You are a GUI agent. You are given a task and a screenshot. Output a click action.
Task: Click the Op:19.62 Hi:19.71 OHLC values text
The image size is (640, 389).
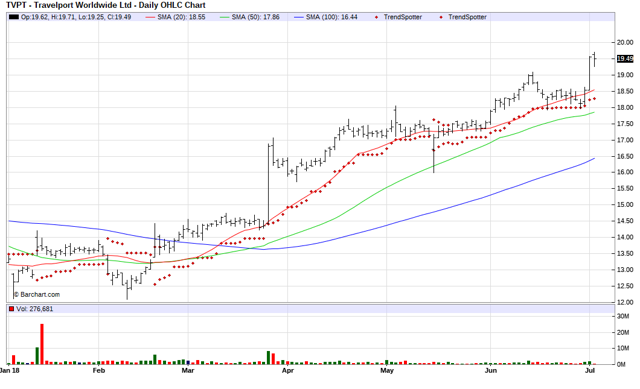(x=76, y=17)
